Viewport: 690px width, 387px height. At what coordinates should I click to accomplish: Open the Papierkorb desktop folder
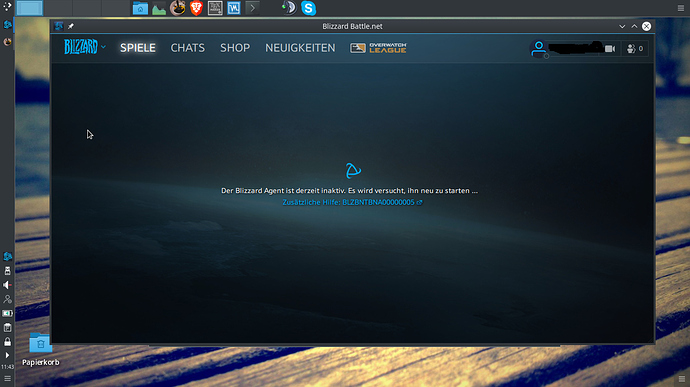point(40,350)
